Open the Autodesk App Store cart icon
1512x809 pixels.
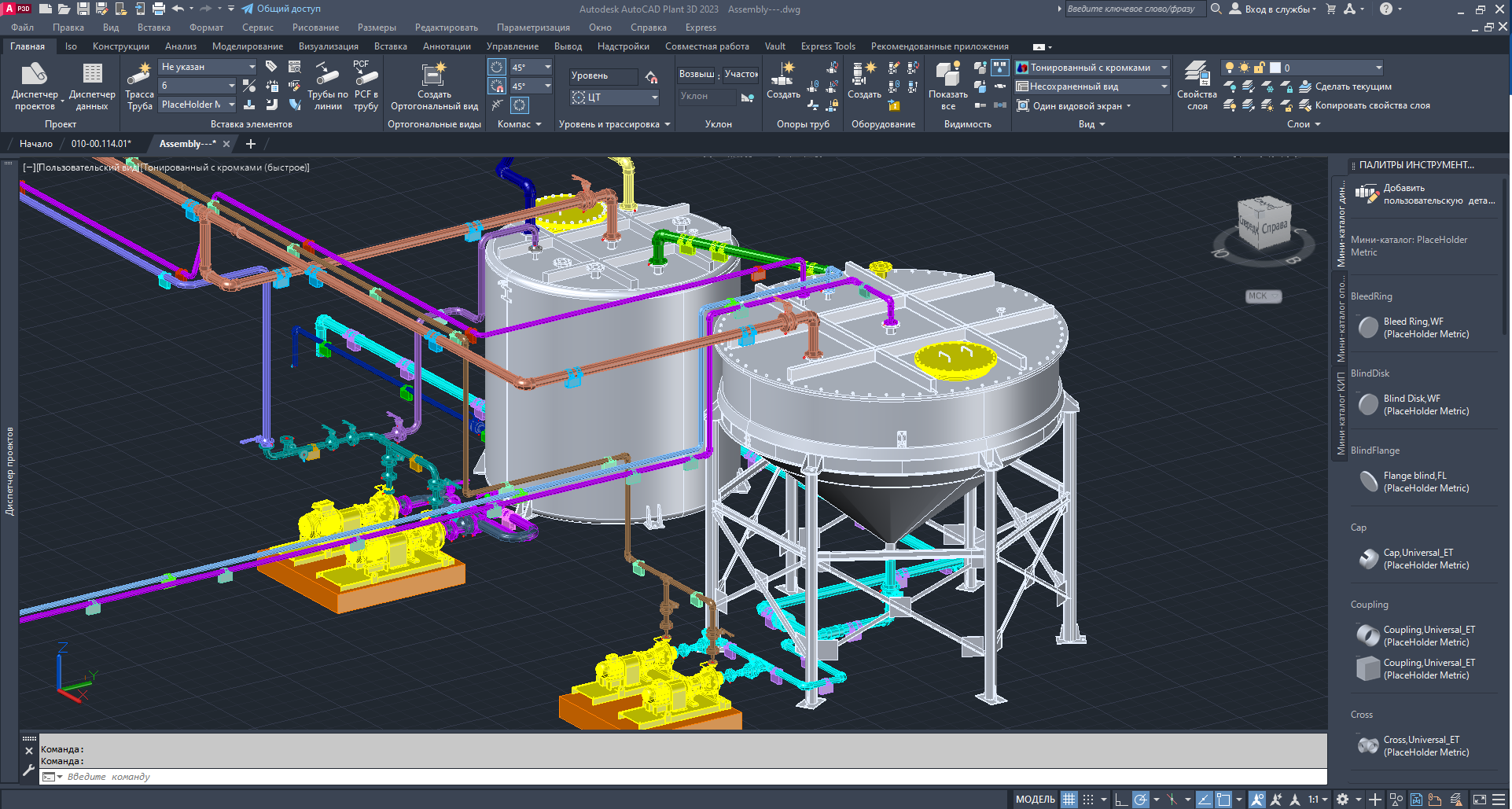pos(1331,9)
